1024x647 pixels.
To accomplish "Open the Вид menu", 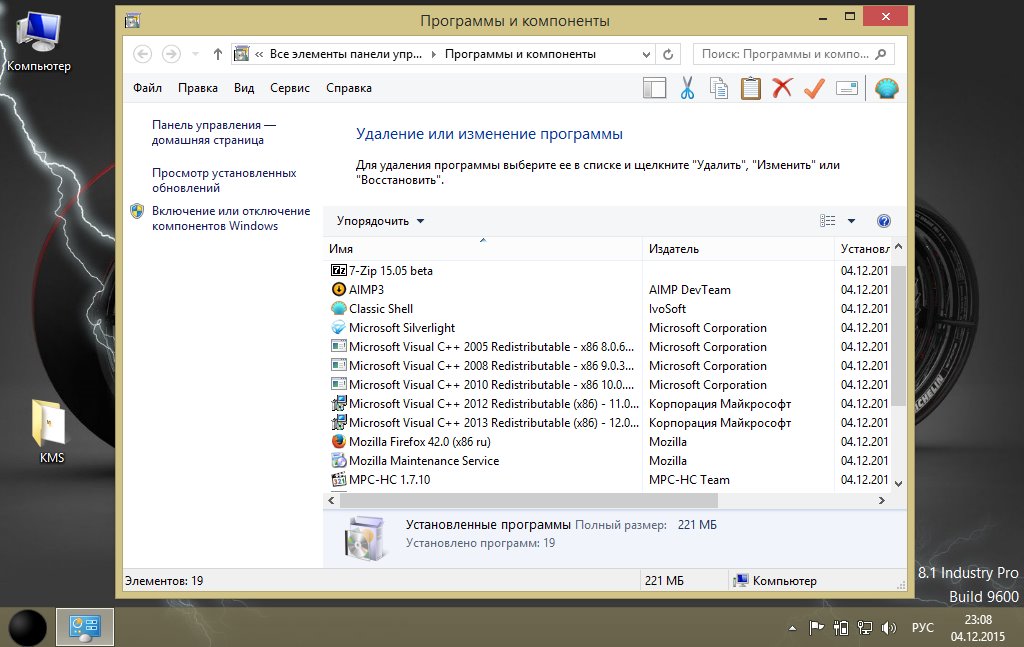I will (x=244, y=87).
